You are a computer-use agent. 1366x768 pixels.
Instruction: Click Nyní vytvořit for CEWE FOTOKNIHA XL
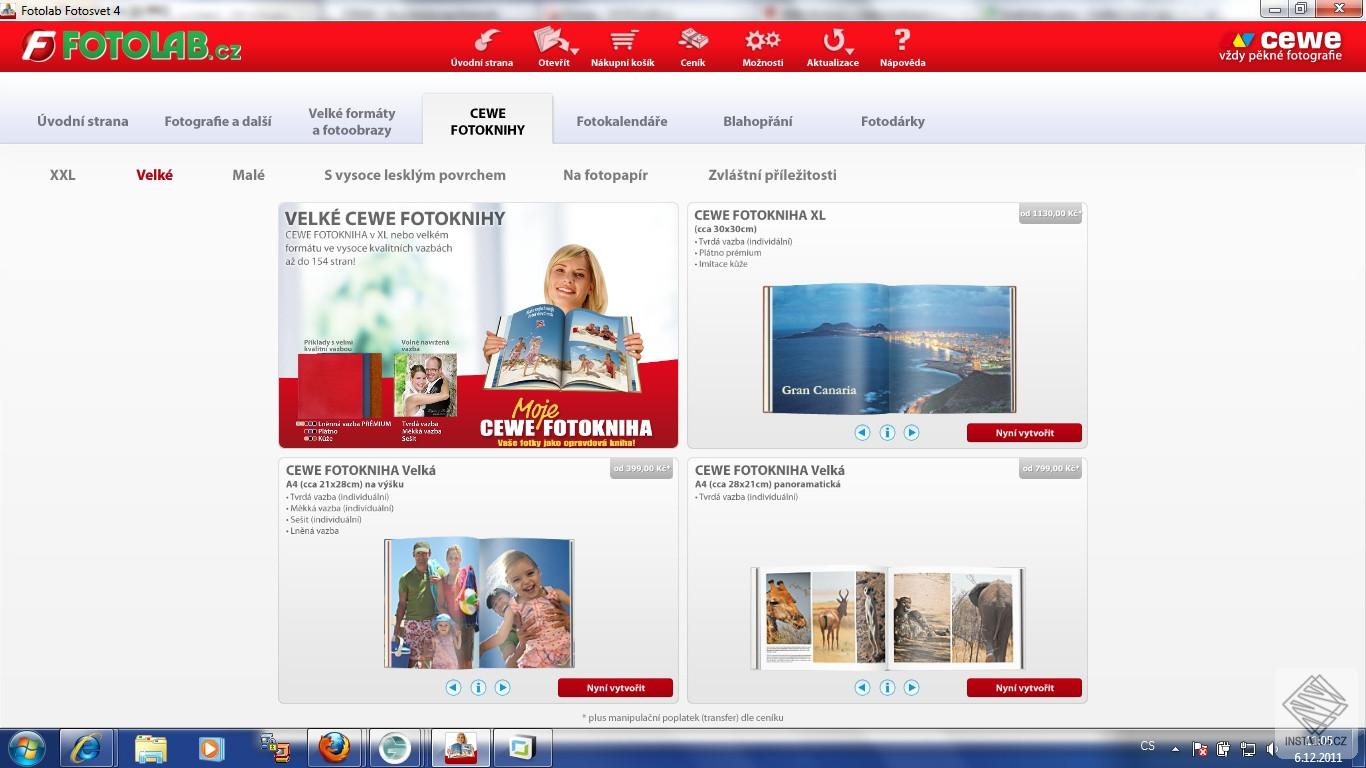[1024, 432]
